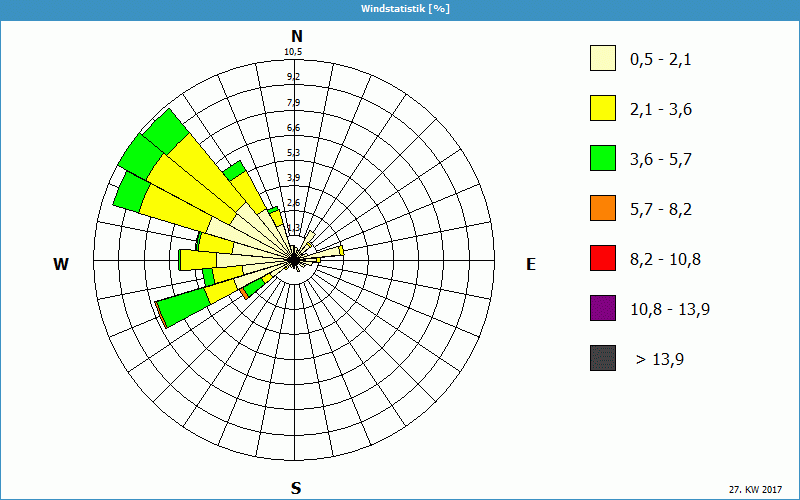
Task: Click the Windstatistik [%] title bar
Action: click(400, 9)
